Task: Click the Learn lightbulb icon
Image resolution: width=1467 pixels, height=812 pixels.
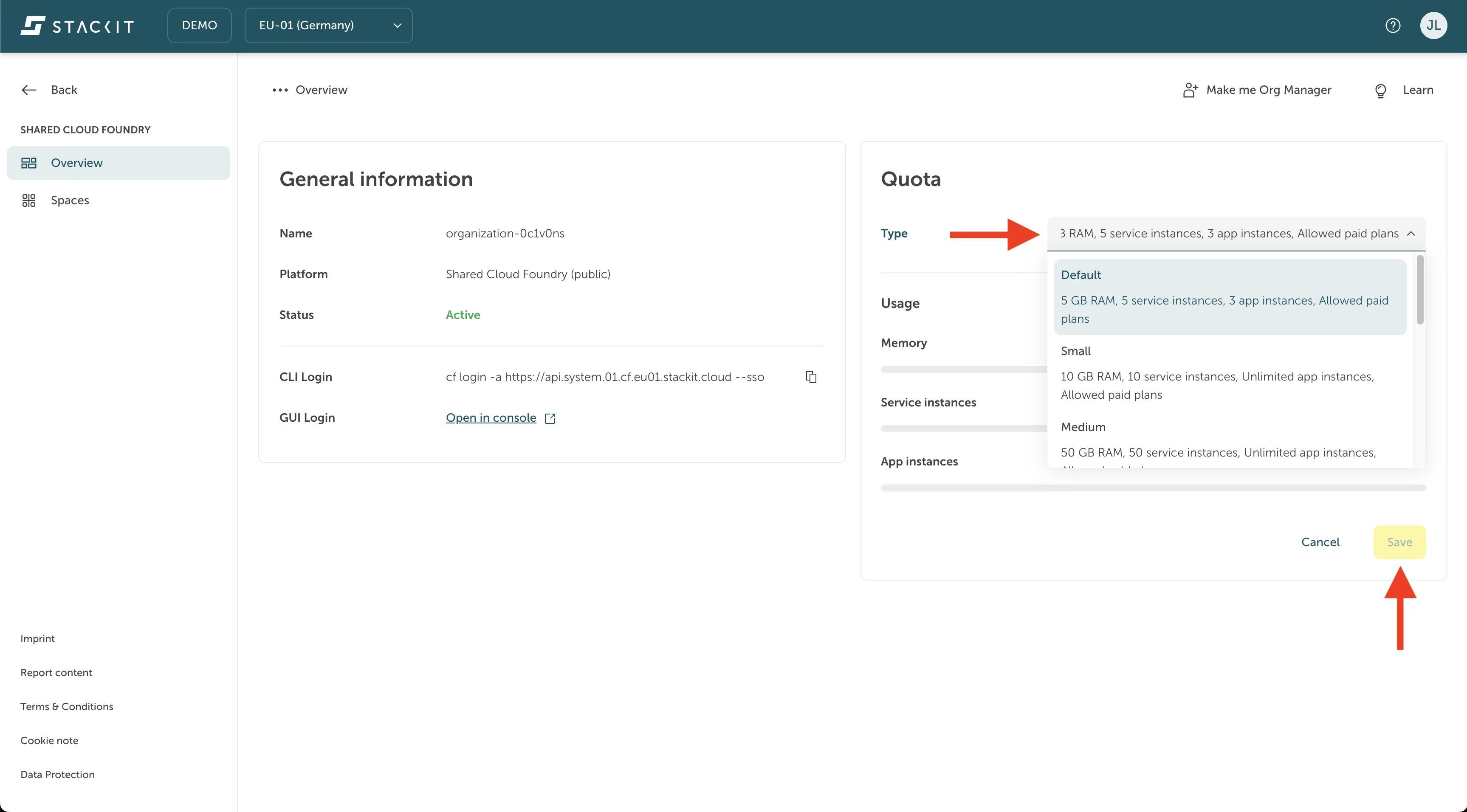Action: coord(1381,90)
